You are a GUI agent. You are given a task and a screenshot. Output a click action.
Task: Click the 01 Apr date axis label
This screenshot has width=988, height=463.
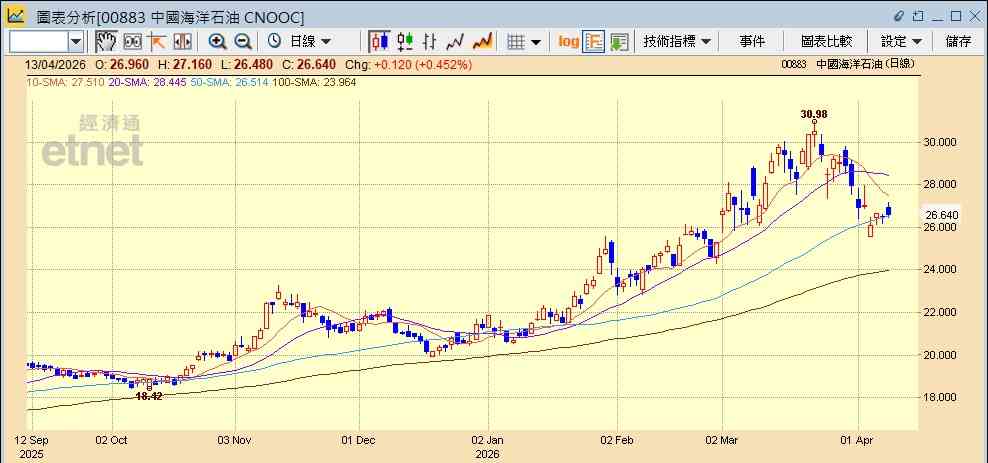[858, 441]
